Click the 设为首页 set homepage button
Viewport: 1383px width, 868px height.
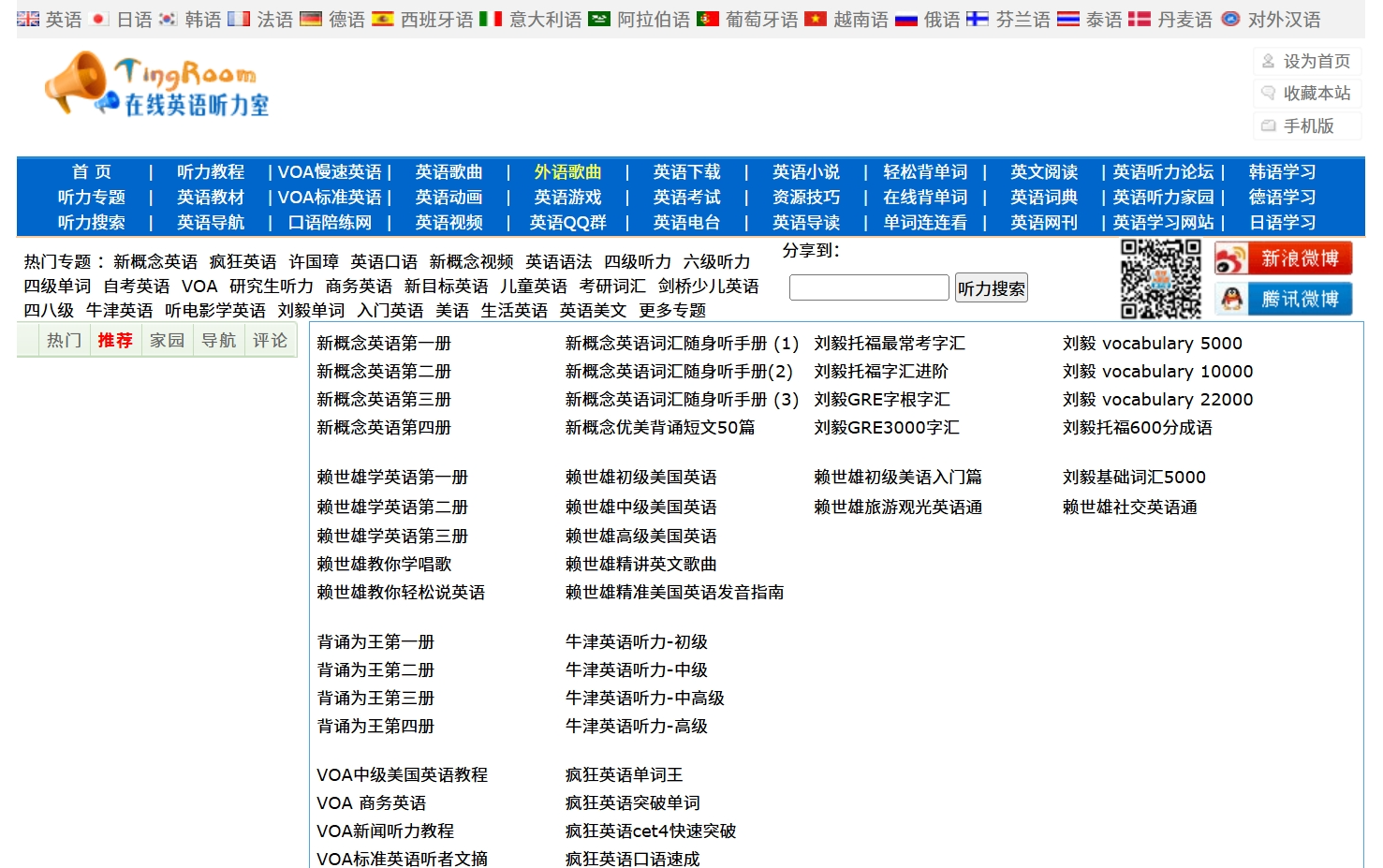click(1307, 62)
